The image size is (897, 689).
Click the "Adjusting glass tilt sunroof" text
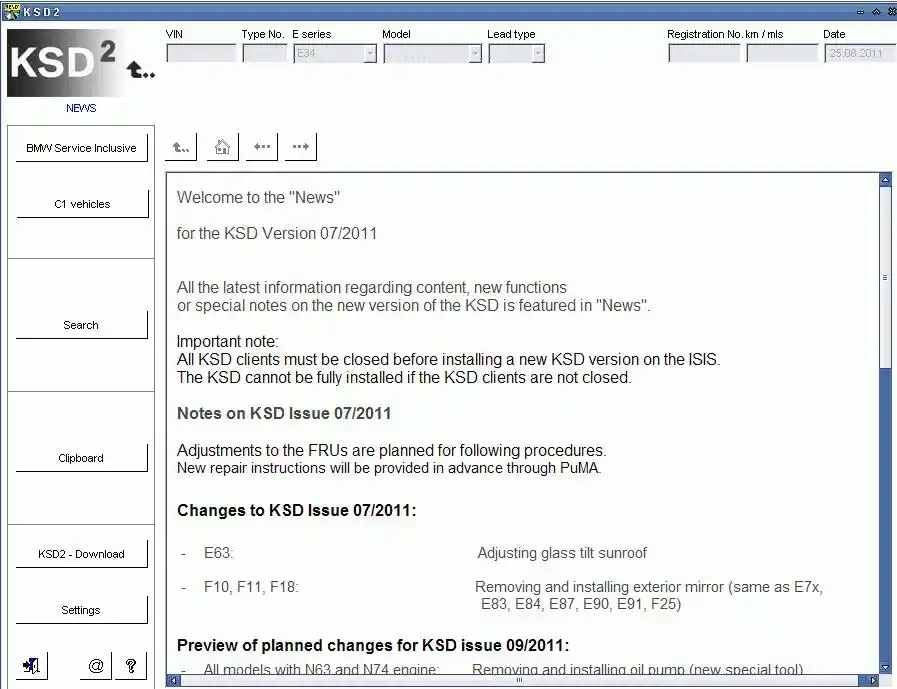[562, 553]
